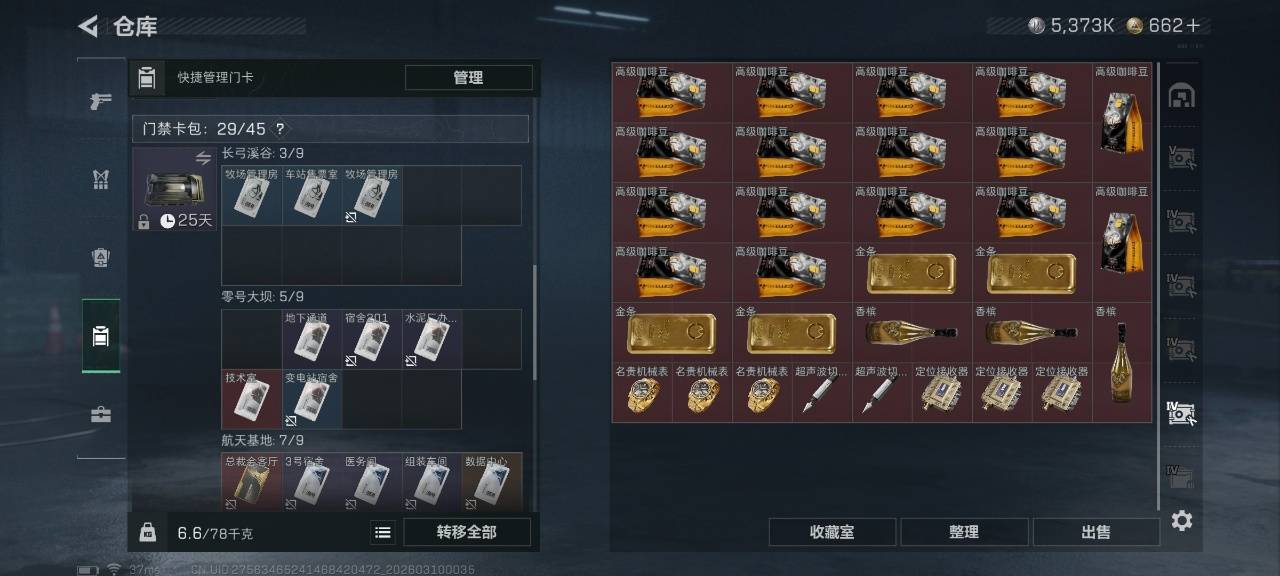This screenshot has width=1280, height=576.
Task: Click the 管理 button
Action: point(468,78)
